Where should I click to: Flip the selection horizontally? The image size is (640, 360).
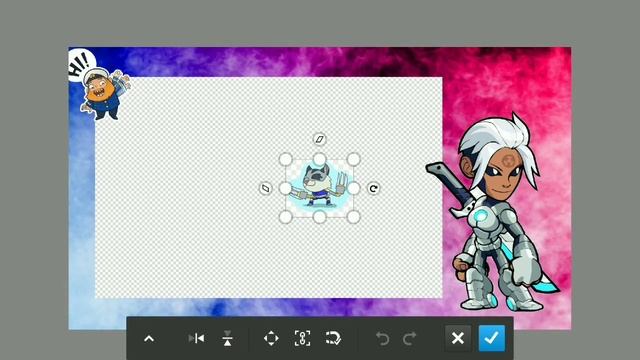coord(197,338)
